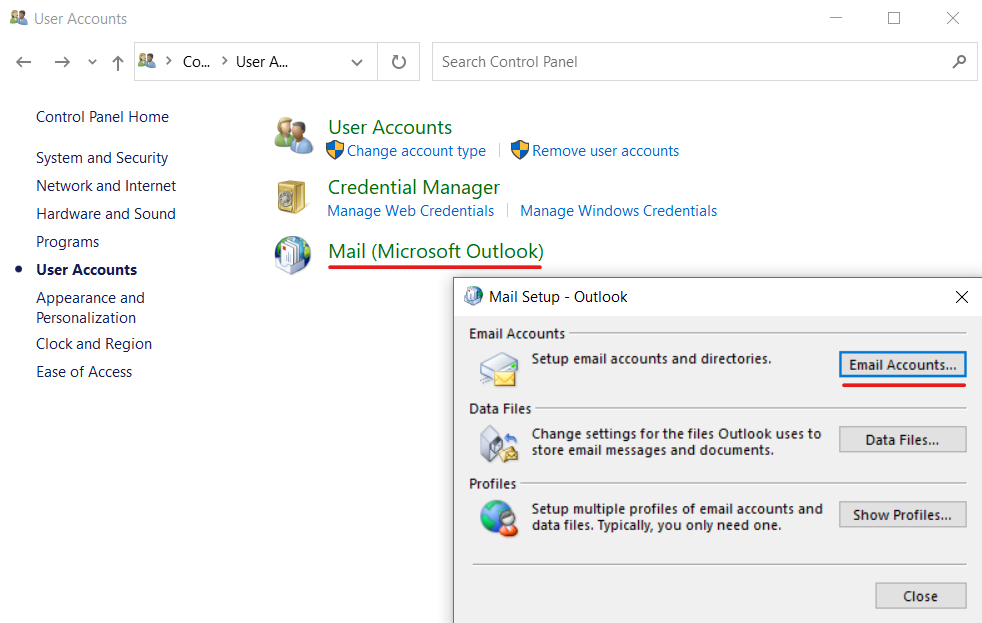Screen dimensions: 982x623
Task: Click the forward navigation arrow
Action: (62, 62)
